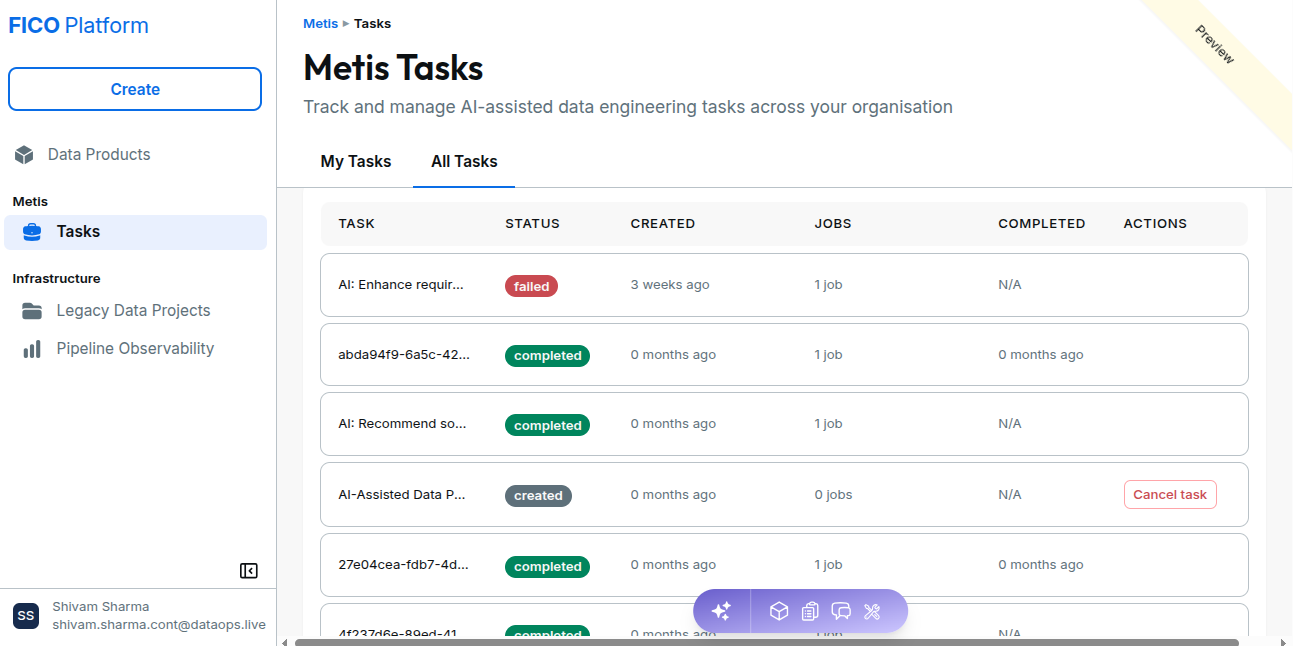Click the SS user avatar

pos(26,616)
